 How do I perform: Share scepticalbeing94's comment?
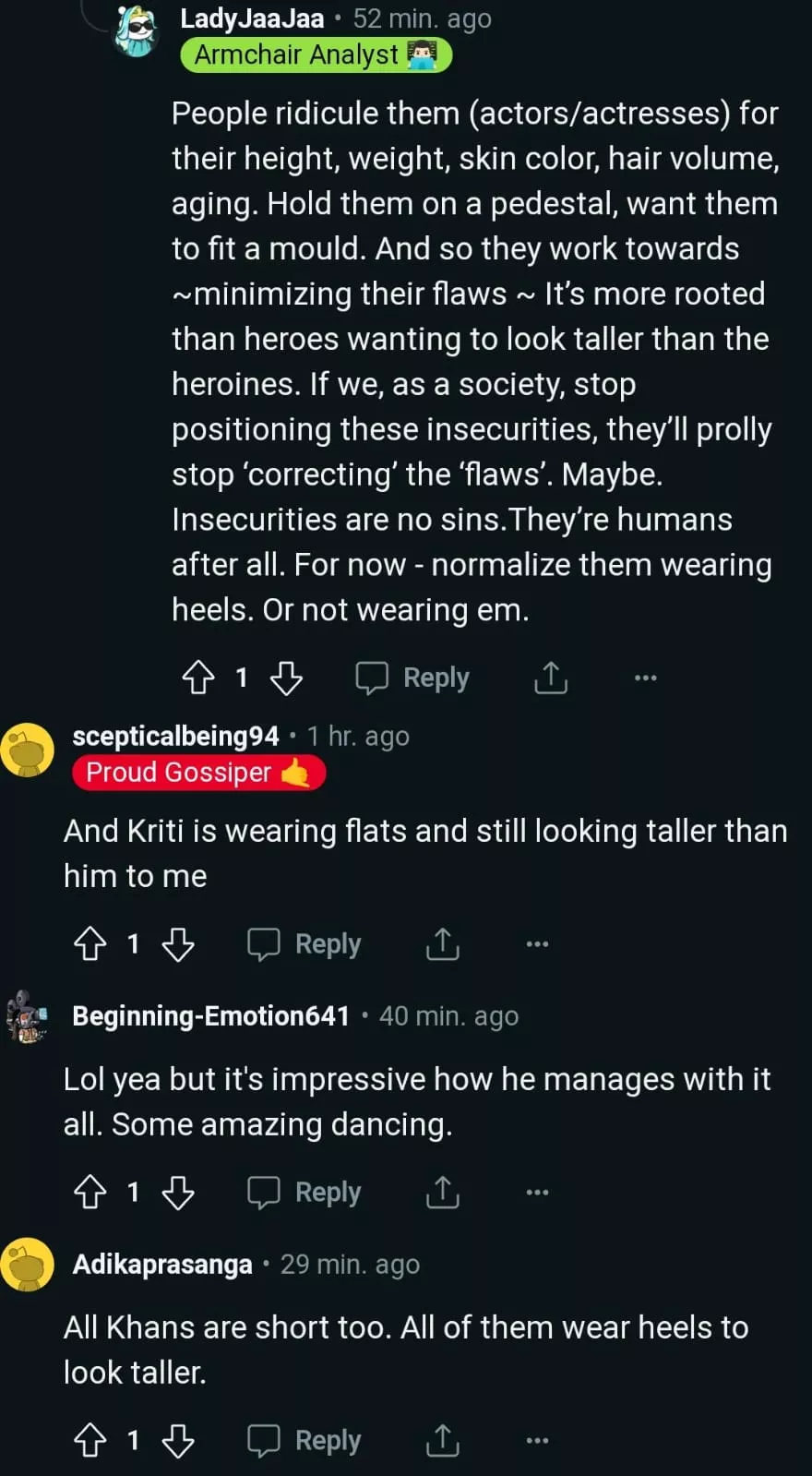pos(443,943)
